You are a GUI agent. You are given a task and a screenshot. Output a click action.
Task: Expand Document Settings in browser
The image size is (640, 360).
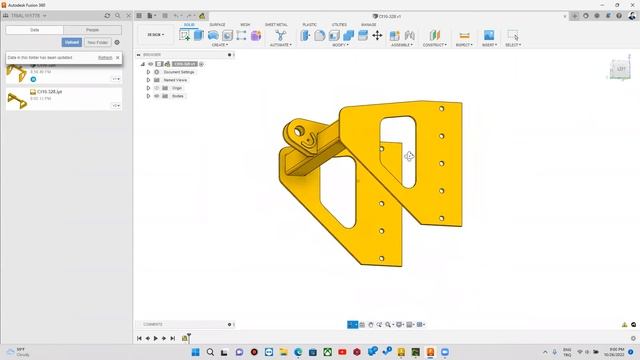coord(149,72)
